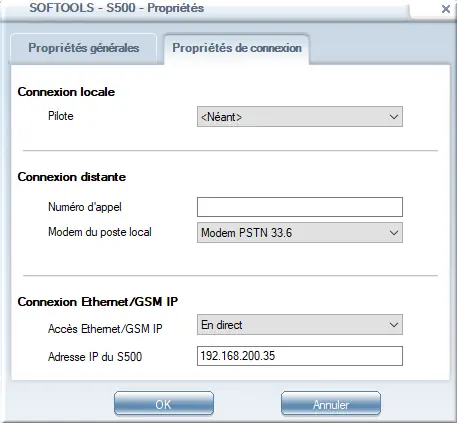Switch to the Propriétés générales tab

[x=83, y=48]
